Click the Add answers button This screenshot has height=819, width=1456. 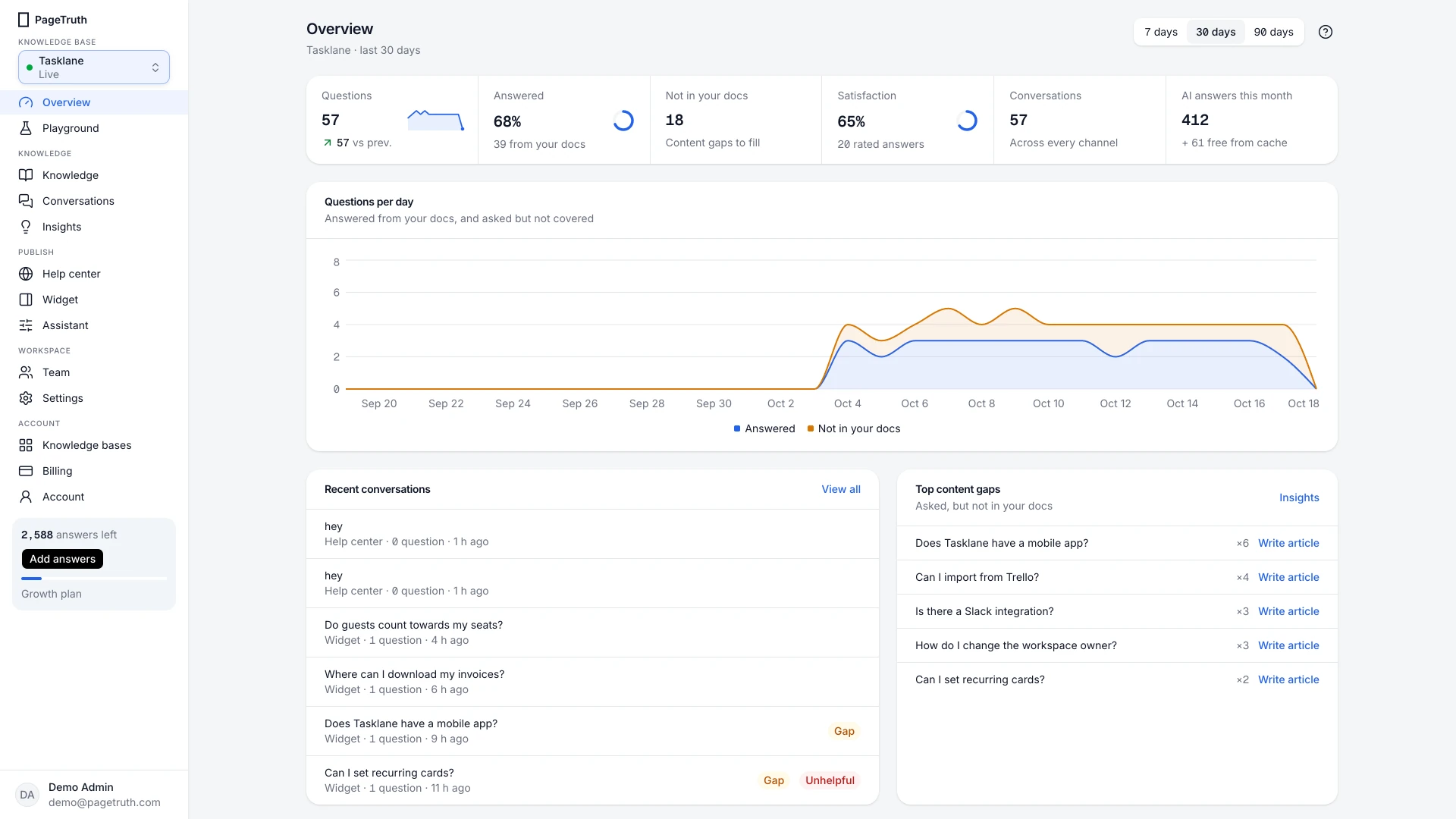[62, 559]
